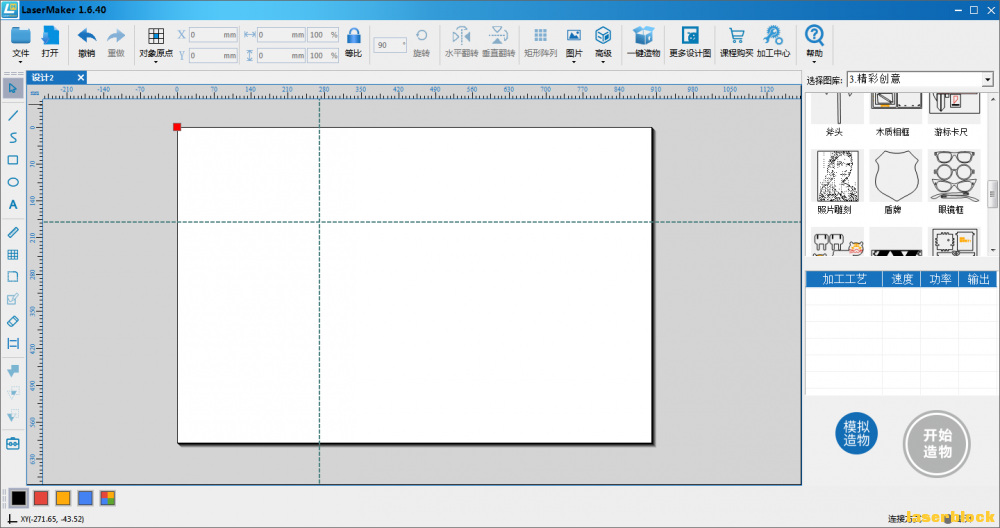Image resolution: width=1000 pixels, height=528 pixels.
Task: Select the straight line drawing tool
Action: click(13, 115)
